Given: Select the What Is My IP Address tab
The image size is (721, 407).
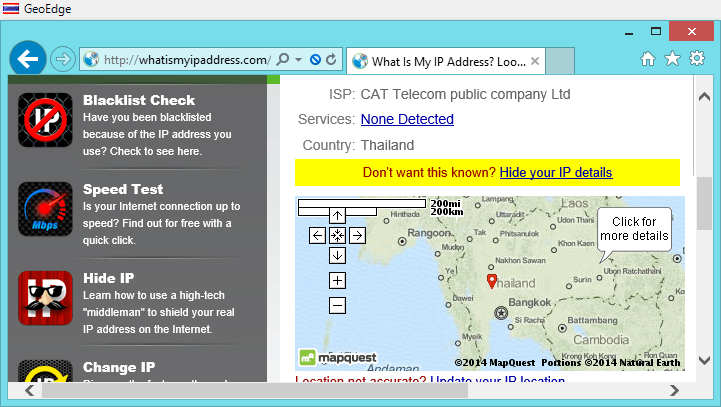Looking at the screenshot, I should 446,61.
